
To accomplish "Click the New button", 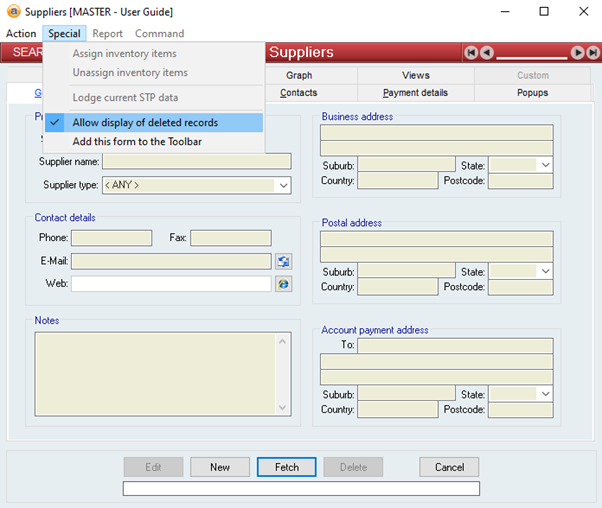I will pos(220,467).
